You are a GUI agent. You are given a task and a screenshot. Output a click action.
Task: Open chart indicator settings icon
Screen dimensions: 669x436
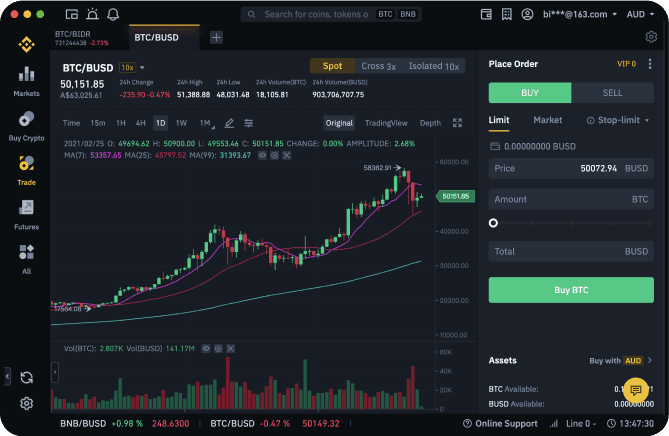pyautogui.click(x=249, y=123)
